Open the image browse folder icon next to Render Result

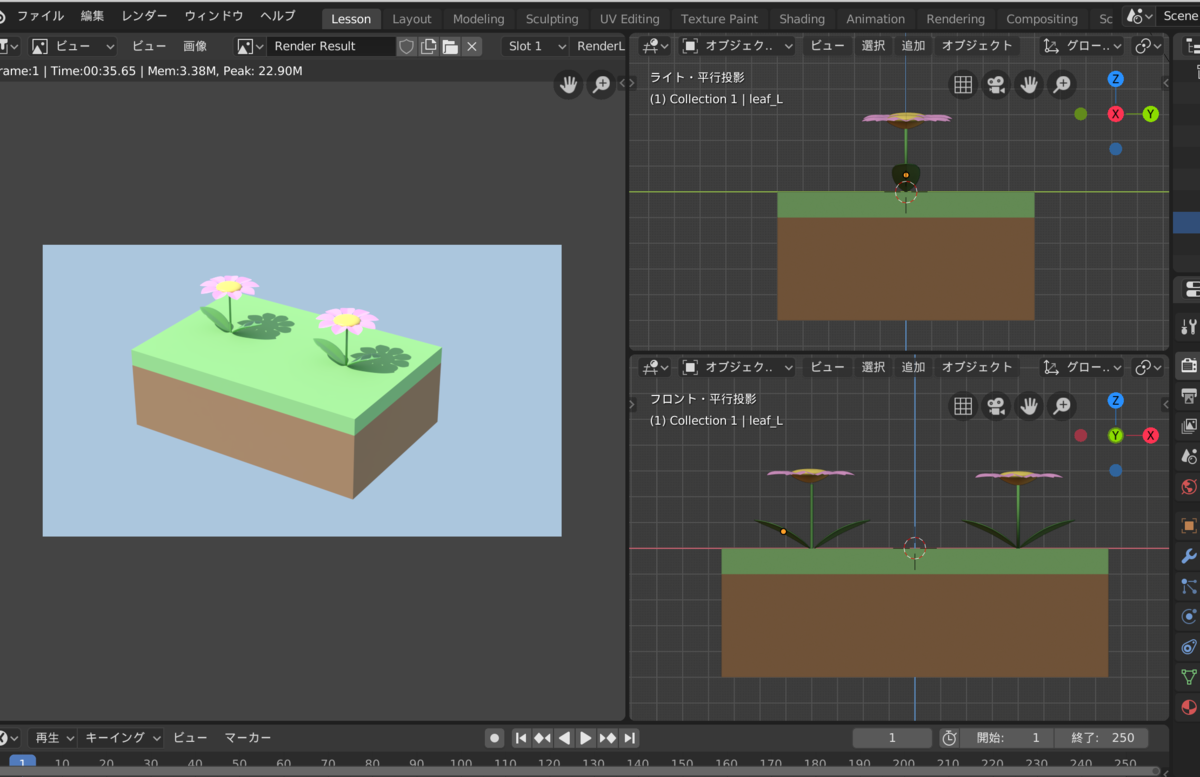(x=453, y=45)
